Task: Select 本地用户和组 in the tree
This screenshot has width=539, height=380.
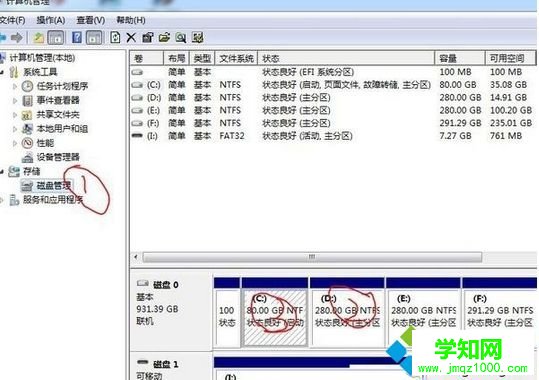Action: pos(62,129)
